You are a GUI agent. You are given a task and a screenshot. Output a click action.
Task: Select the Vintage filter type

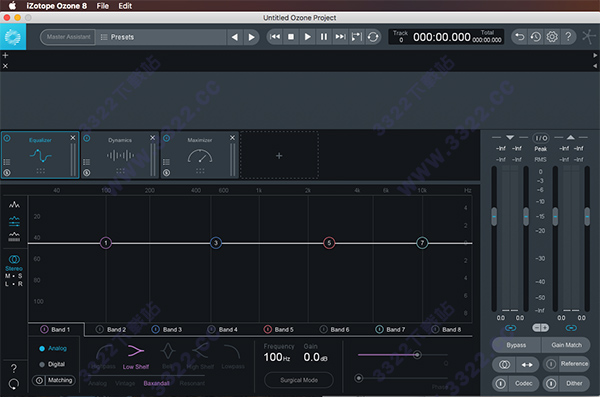(125, 383)
